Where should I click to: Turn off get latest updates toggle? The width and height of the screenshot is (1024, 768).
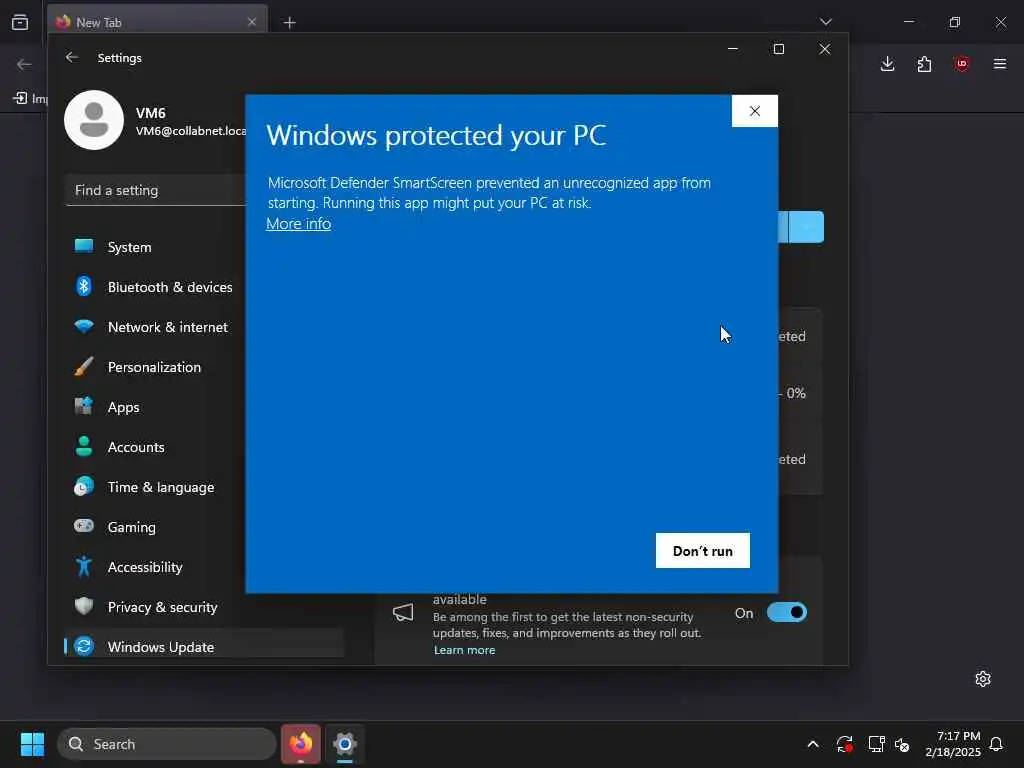(787, 613)
